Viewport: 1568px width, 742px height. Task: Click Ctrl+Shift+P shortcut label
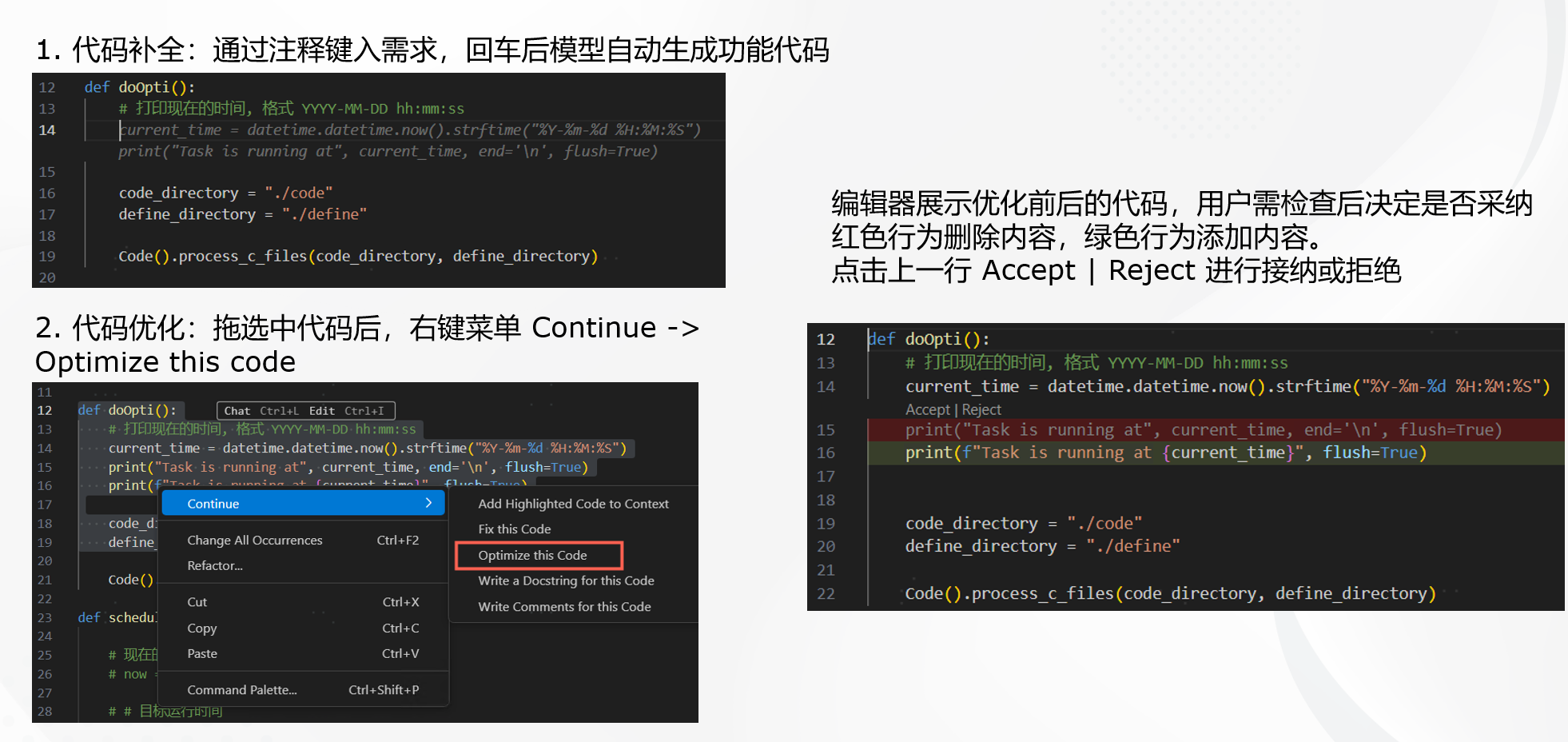click(x=384, y=690)
